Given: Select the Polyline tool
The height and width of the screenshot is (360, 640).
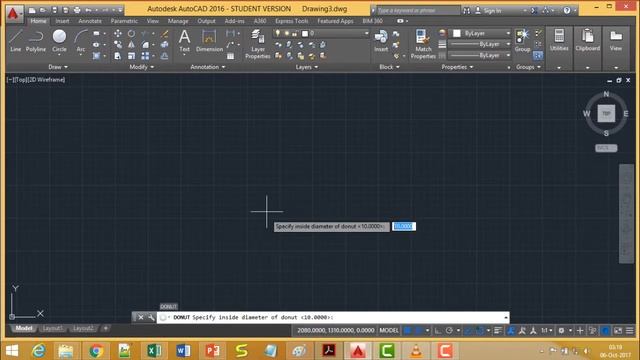Looking at the screenshot, I should coord(36,41).
